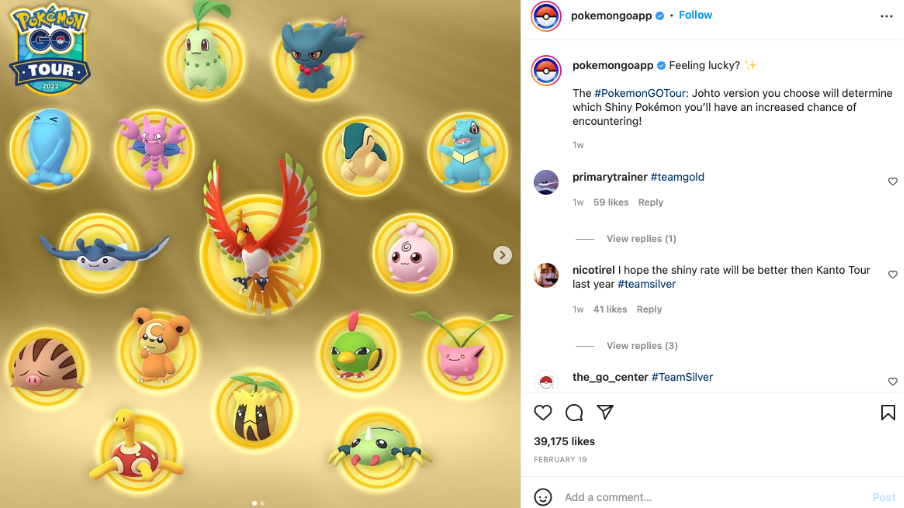
Task: Save the post with the bookmark icon
Action: 888,412
